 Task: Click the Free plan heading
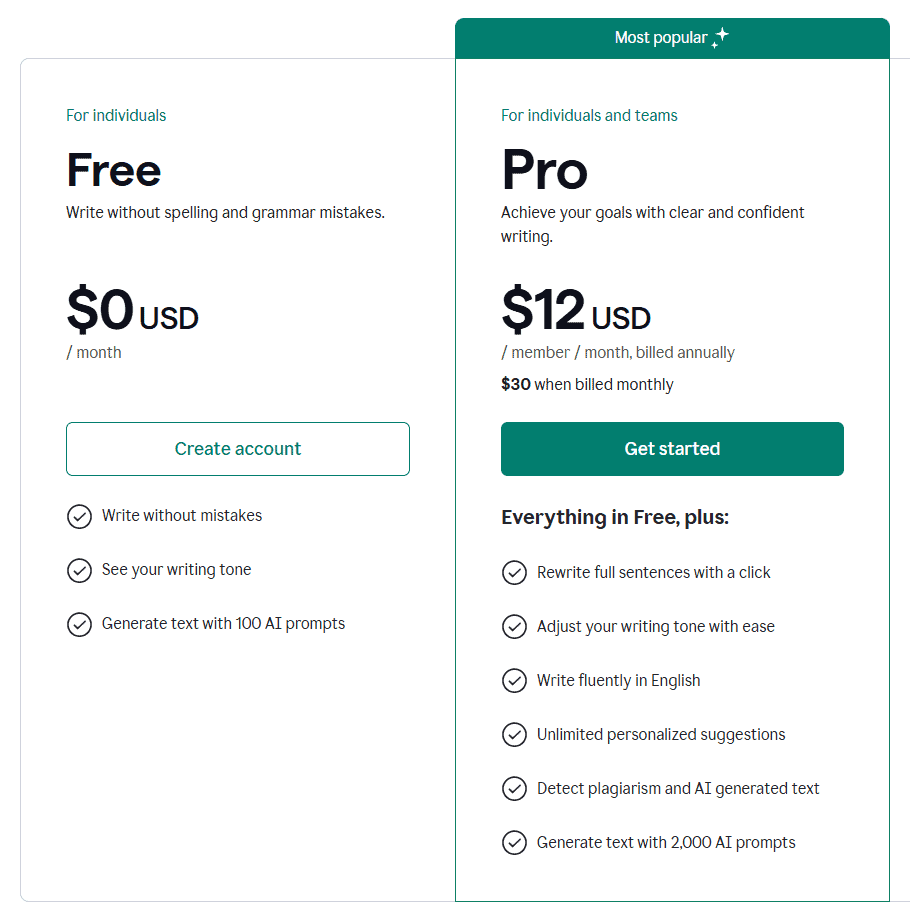(114, 170)
